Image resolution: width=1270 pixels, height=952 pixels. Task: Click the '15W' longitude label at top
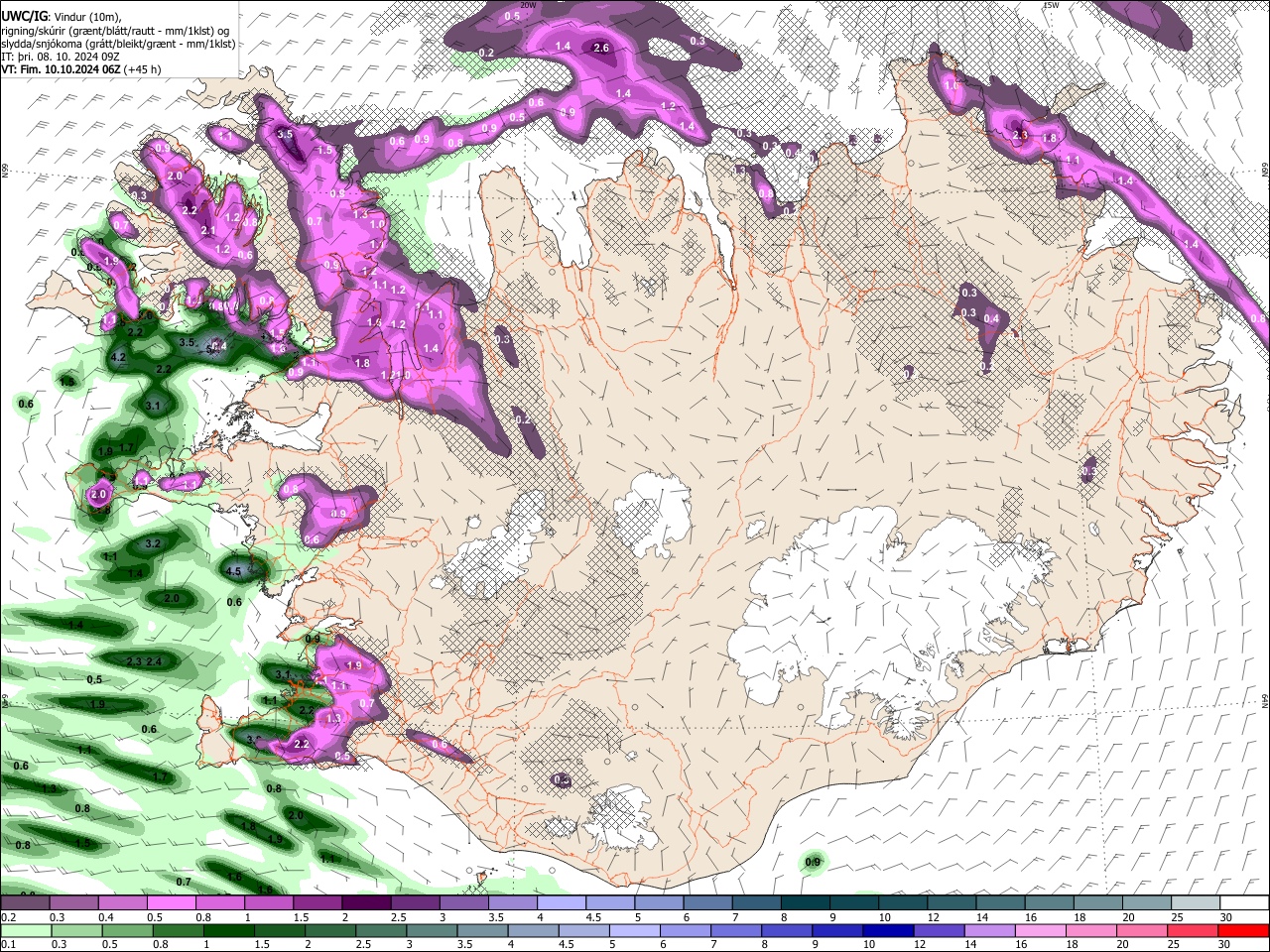click(1052, 5)
